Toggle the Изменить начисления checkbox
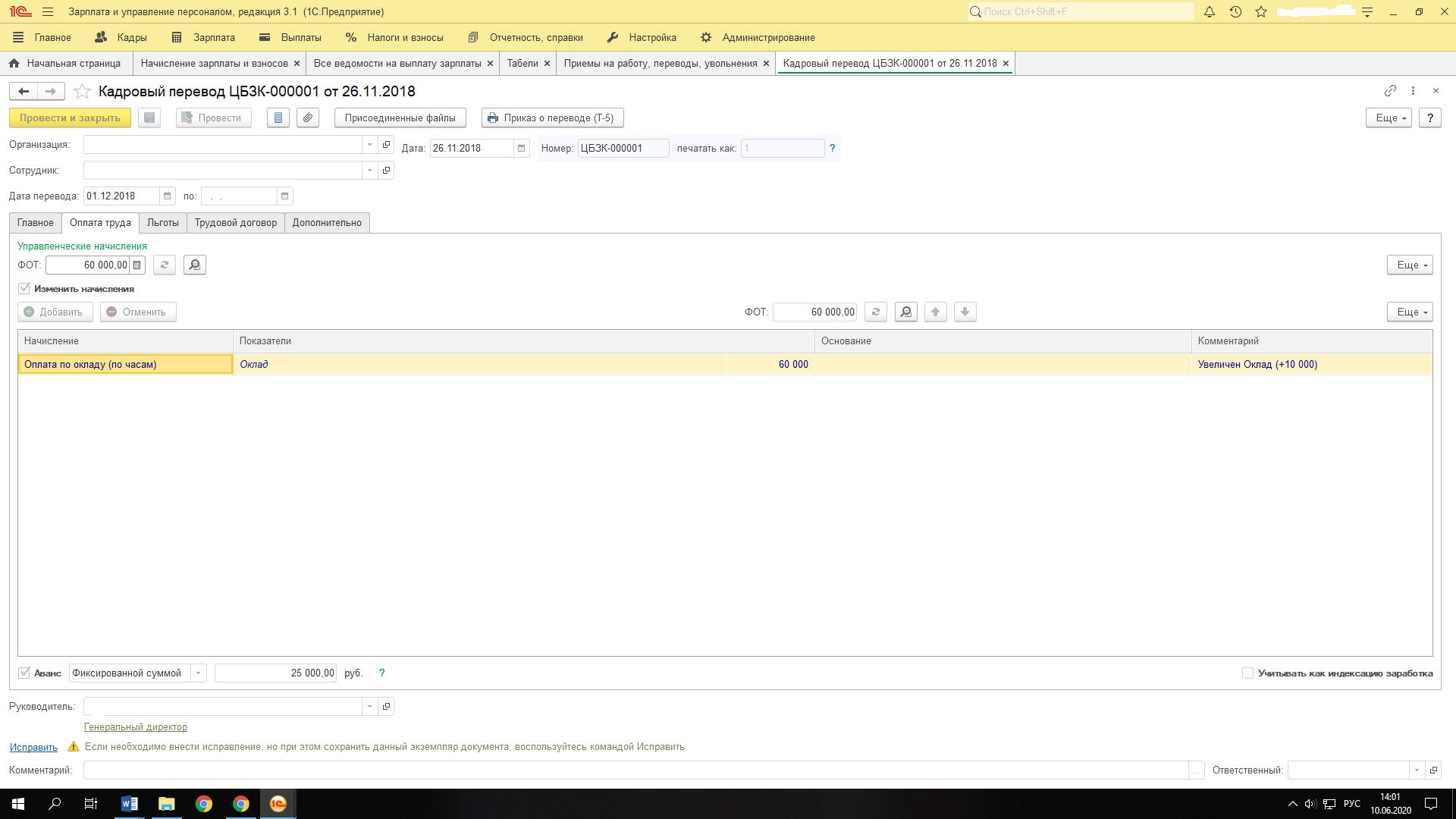 tap(24, 288)
